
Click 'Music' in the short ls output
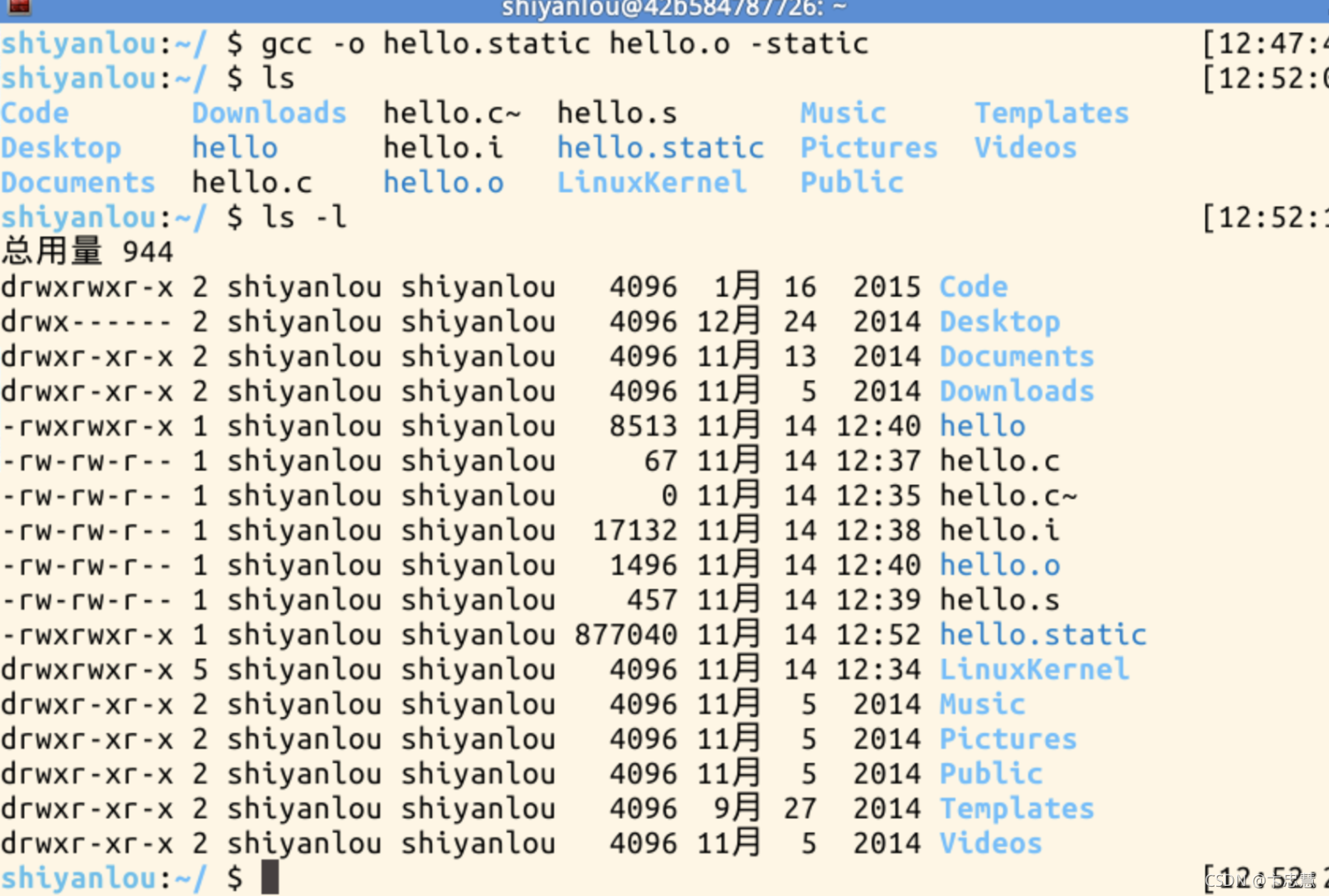(x=843, y=113)
